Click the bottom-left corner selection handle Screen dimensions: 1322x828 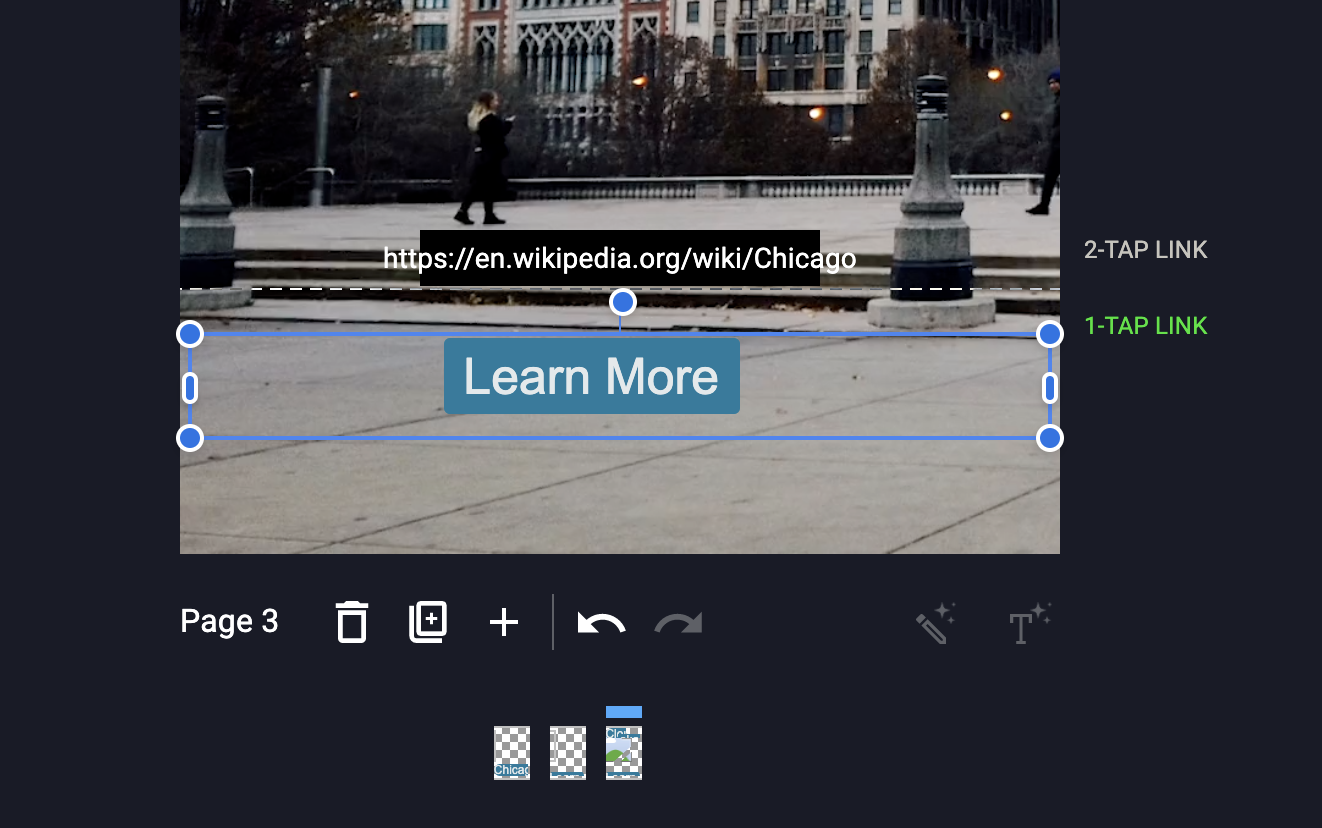pos(190,438)
